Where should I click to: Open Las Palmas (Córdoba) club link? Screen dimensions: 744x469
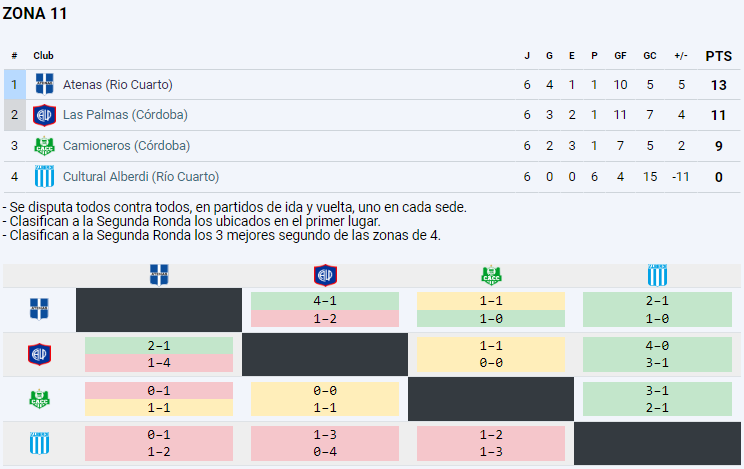tap(125, 115)
